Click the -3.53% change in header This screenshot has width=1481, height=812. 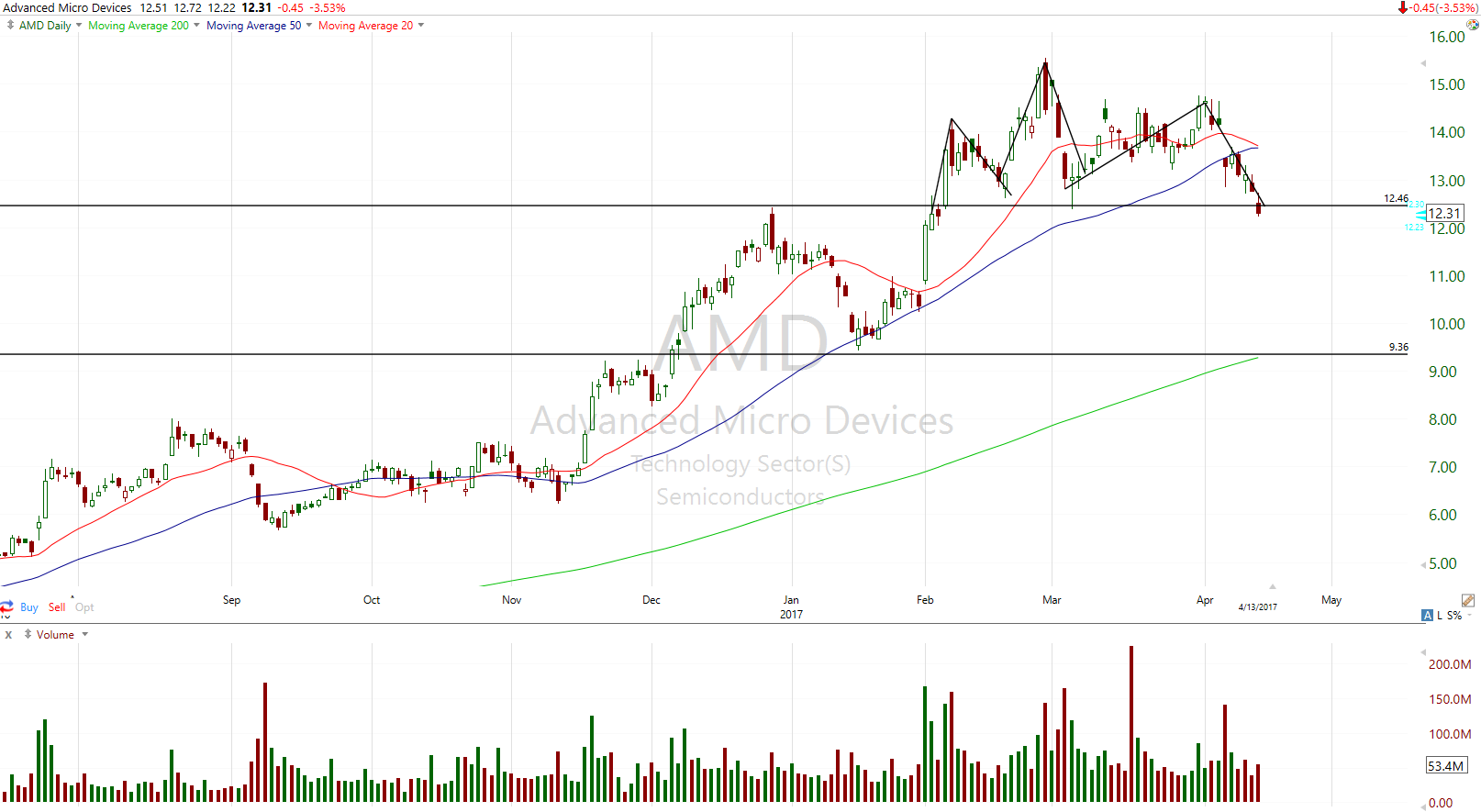pyautogui.click(x=328, y=7)
